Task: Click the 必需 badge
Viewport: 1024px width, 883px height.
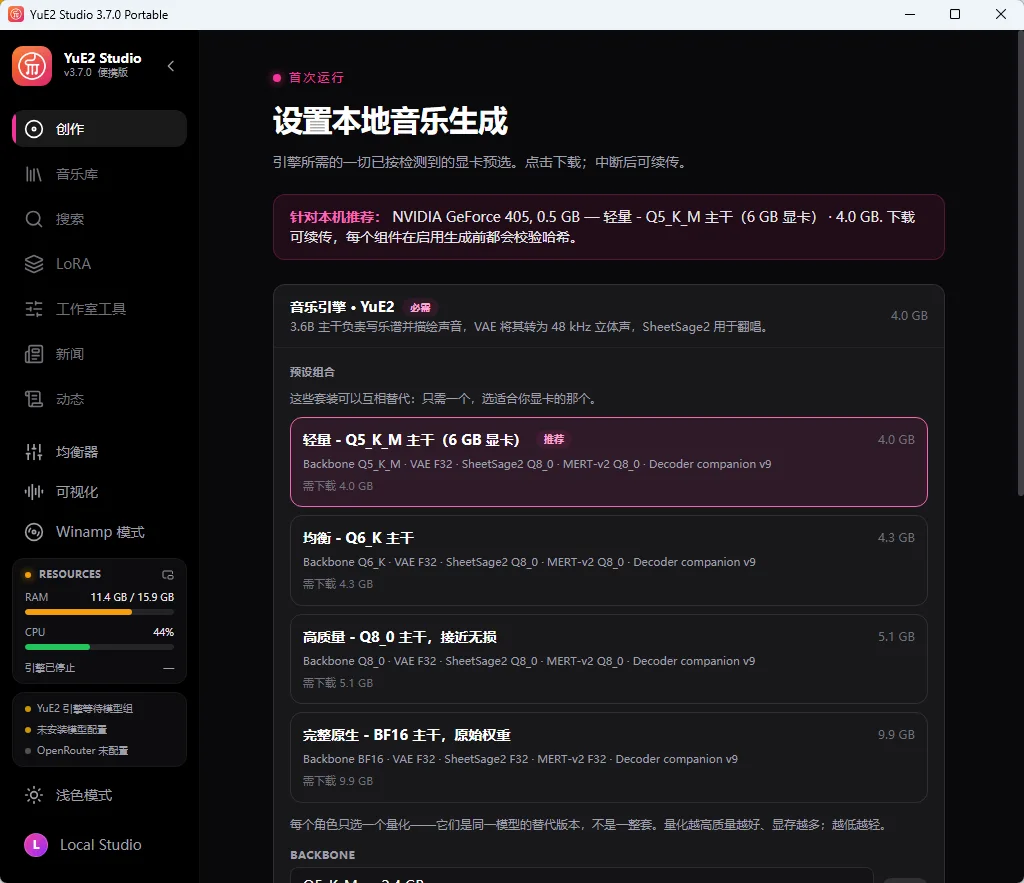Action: click(x=420, y=307)
